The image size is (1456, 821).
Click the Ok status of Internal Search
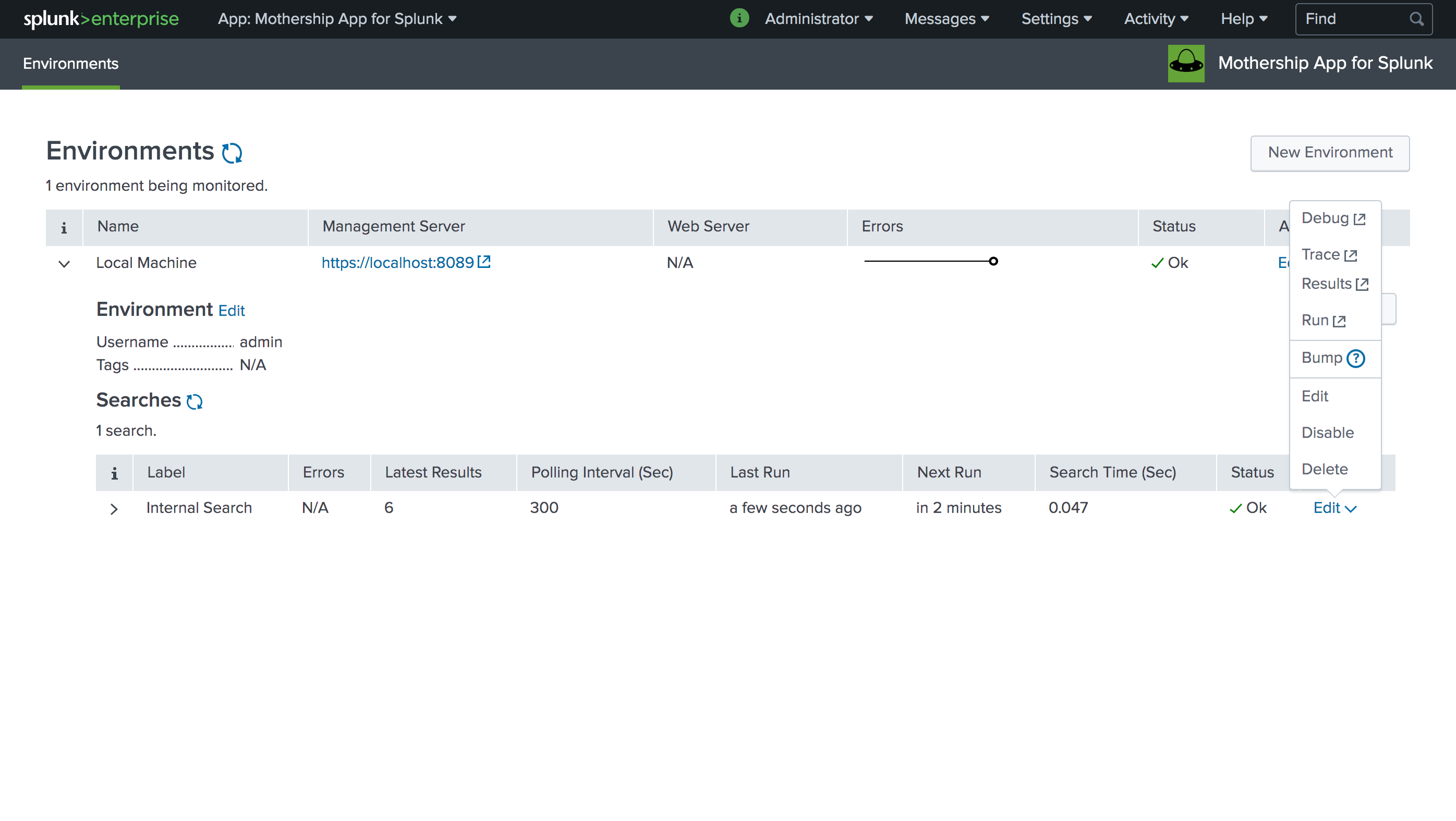click(1248, 508)
